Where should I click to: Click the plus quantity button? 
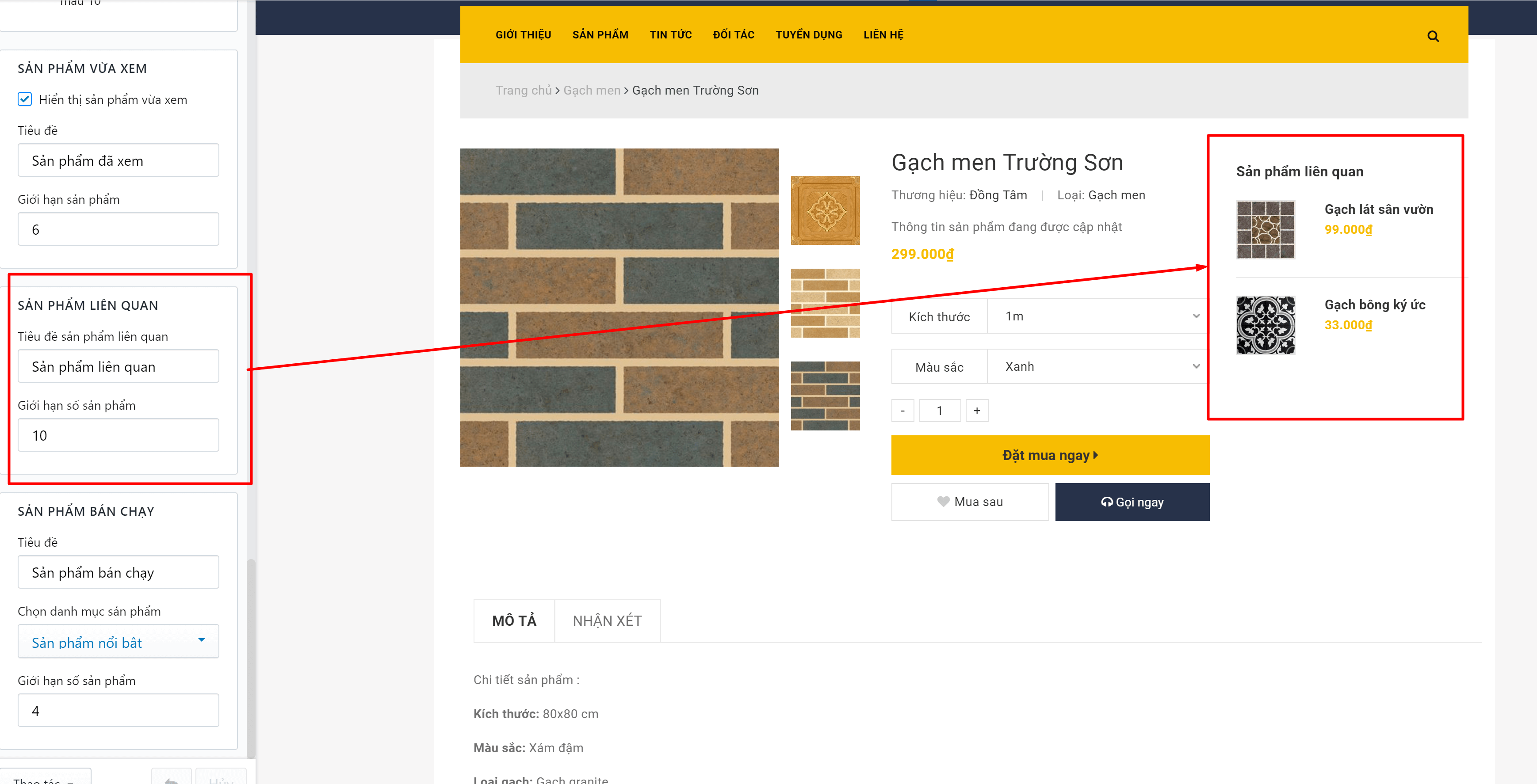(977, 411)
